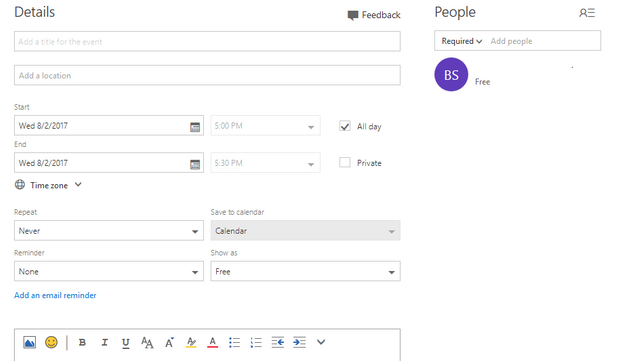Open the Show as dropdown set to Free
The height and width of the screenshot is (361, 640).
click(306, 272)
